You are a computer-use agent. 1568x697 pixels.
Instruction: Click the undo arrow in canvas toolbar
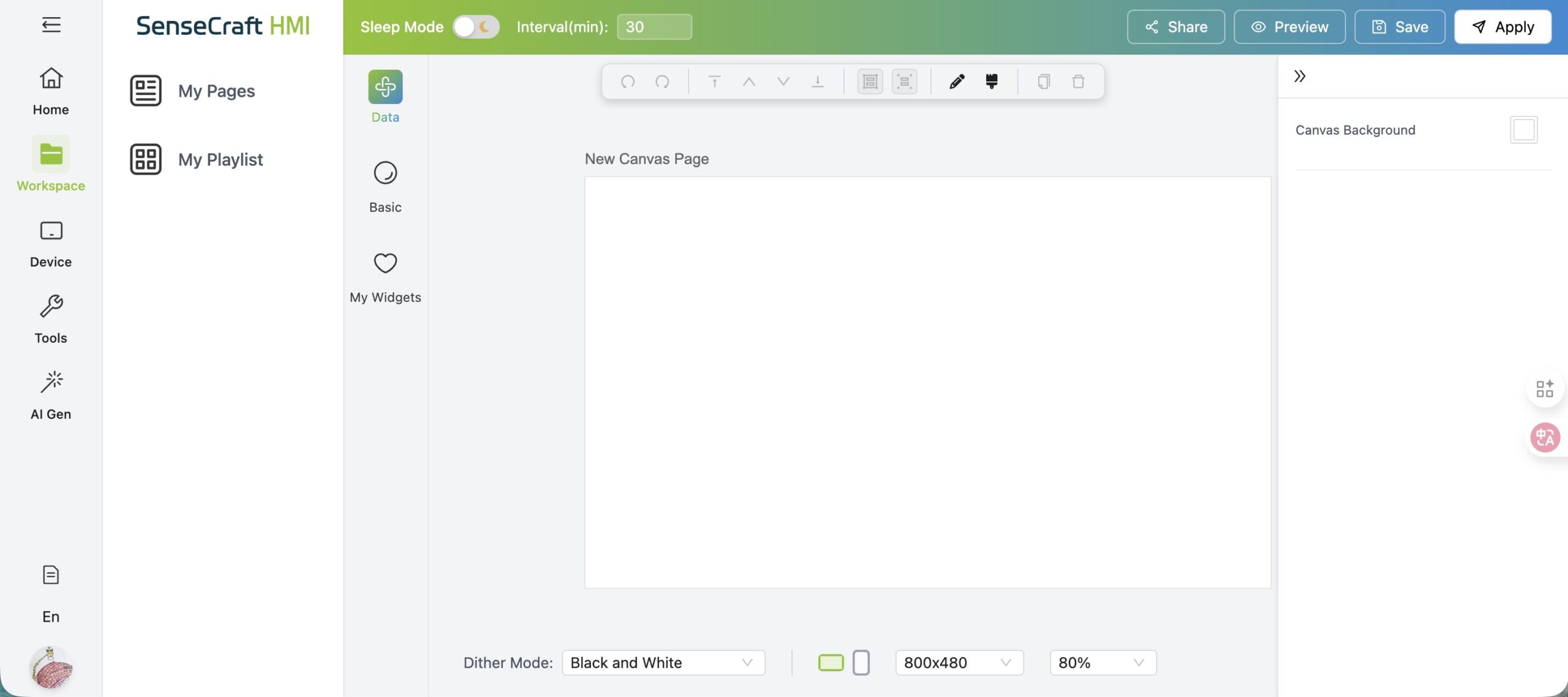click(627, 81)
